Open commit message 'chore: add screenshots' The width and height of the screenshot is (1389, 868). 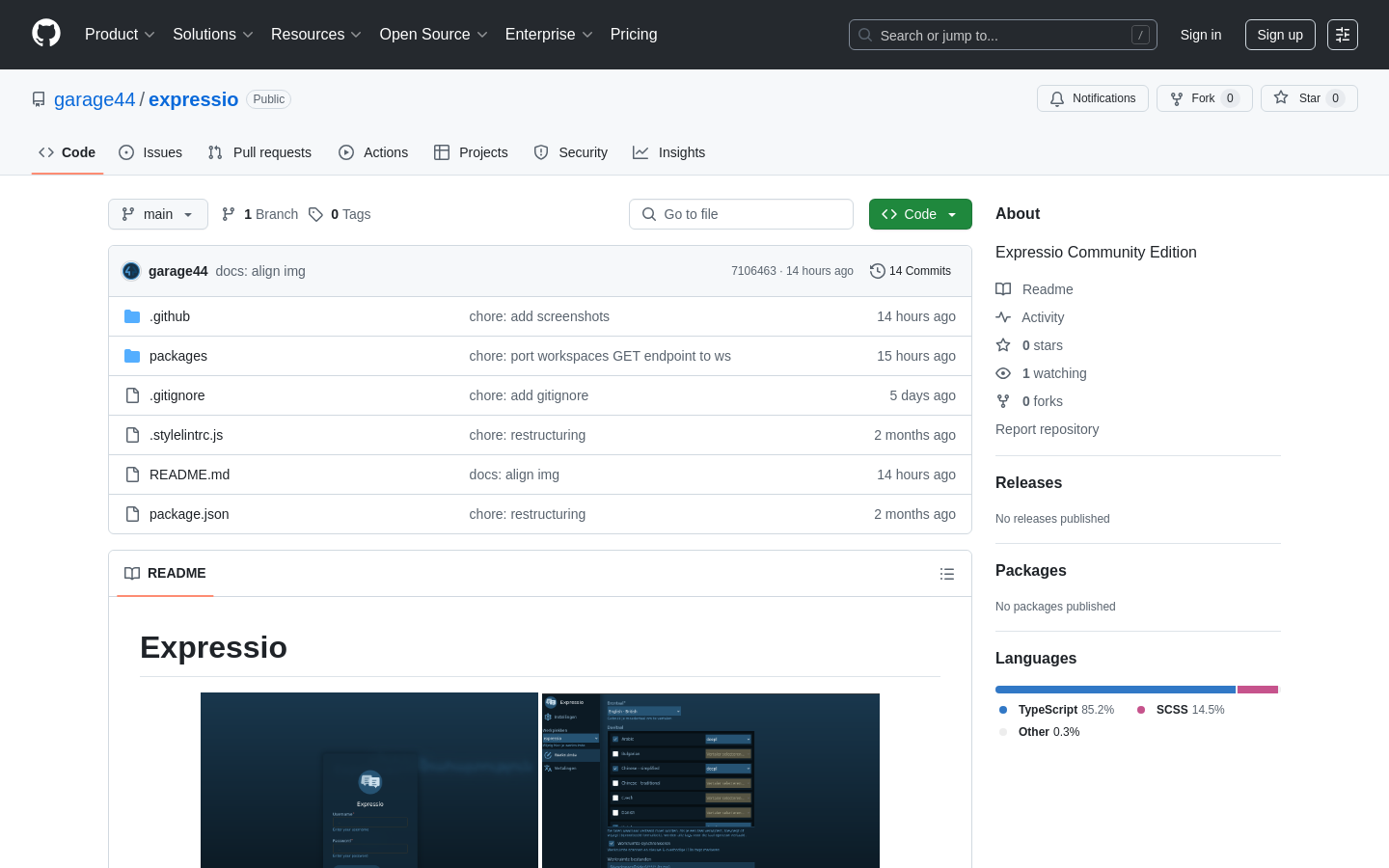(x=539, y=316)
